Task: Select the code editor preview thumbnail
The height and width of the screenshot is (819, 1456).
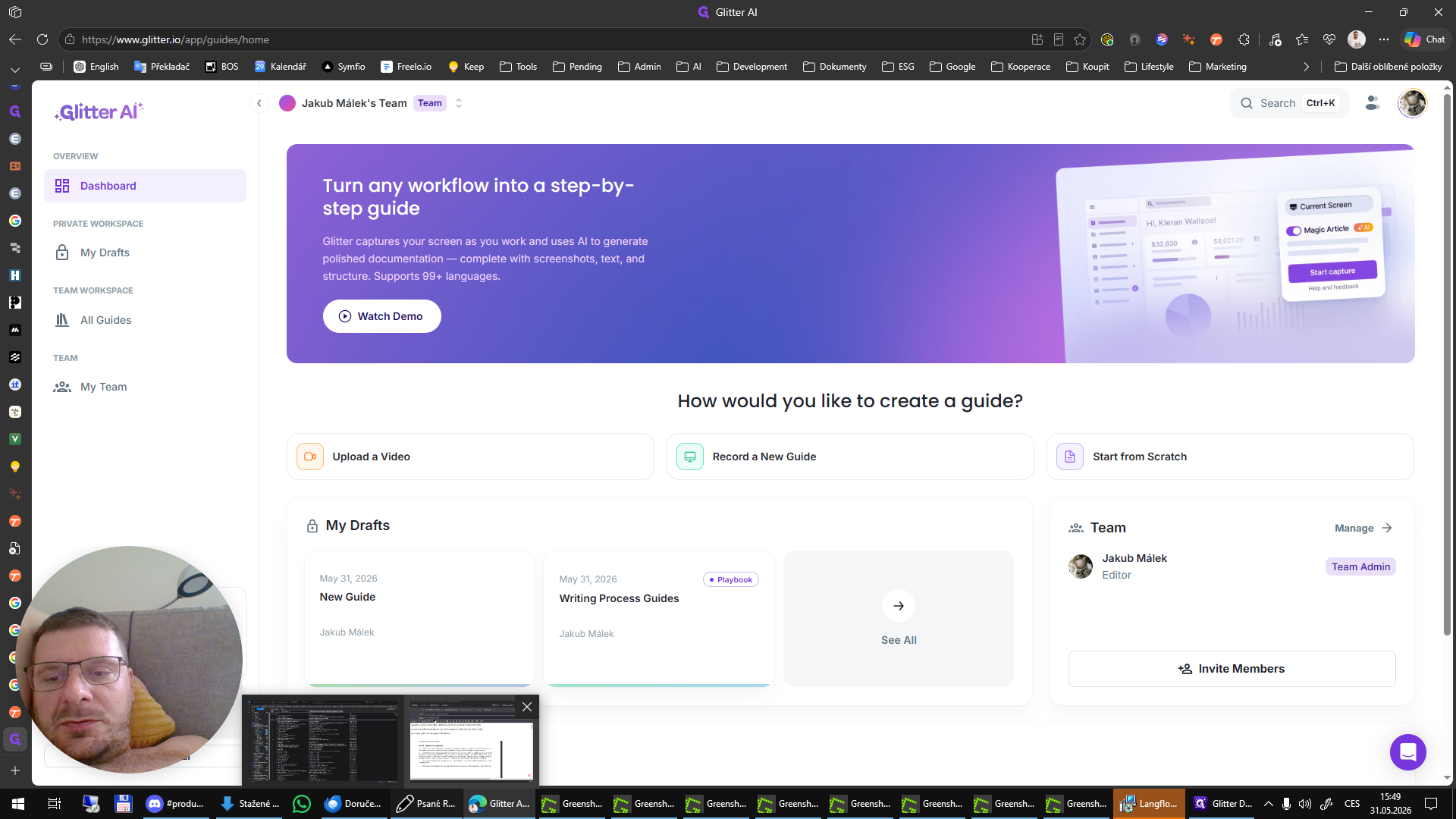Action: [x=324, y=740]
